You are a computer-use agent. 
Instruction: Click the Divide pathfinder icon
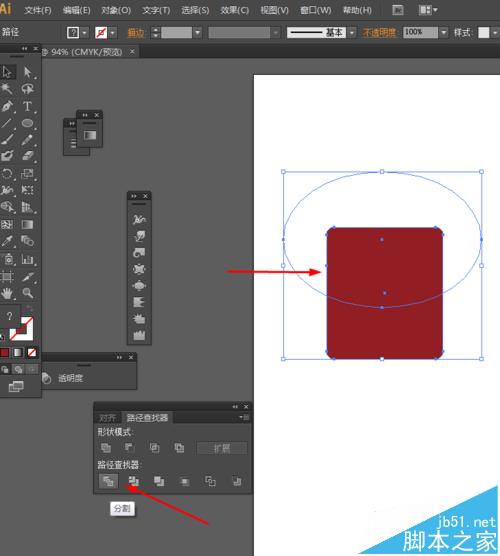point(108,481)
